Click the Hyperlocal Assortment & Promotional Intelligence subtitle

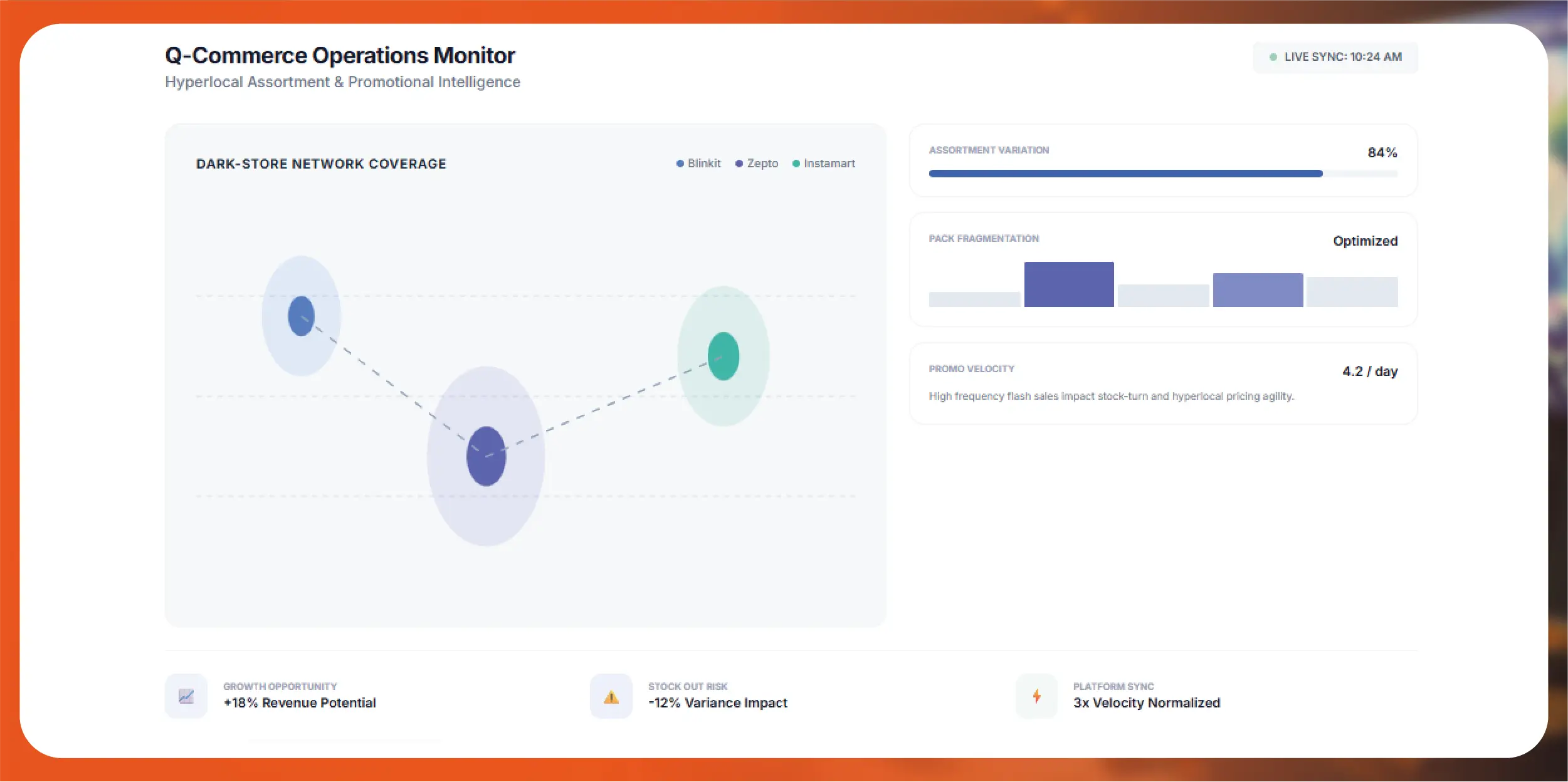pyautogui.click(x=342, y=82)
